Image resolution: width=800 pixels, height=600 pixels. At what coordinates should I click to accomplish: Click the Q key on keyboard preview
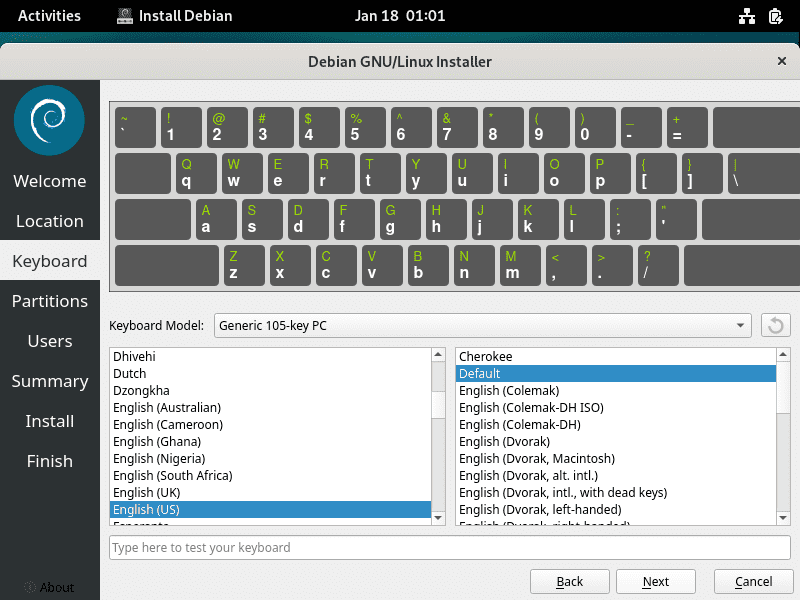[196, 173]
